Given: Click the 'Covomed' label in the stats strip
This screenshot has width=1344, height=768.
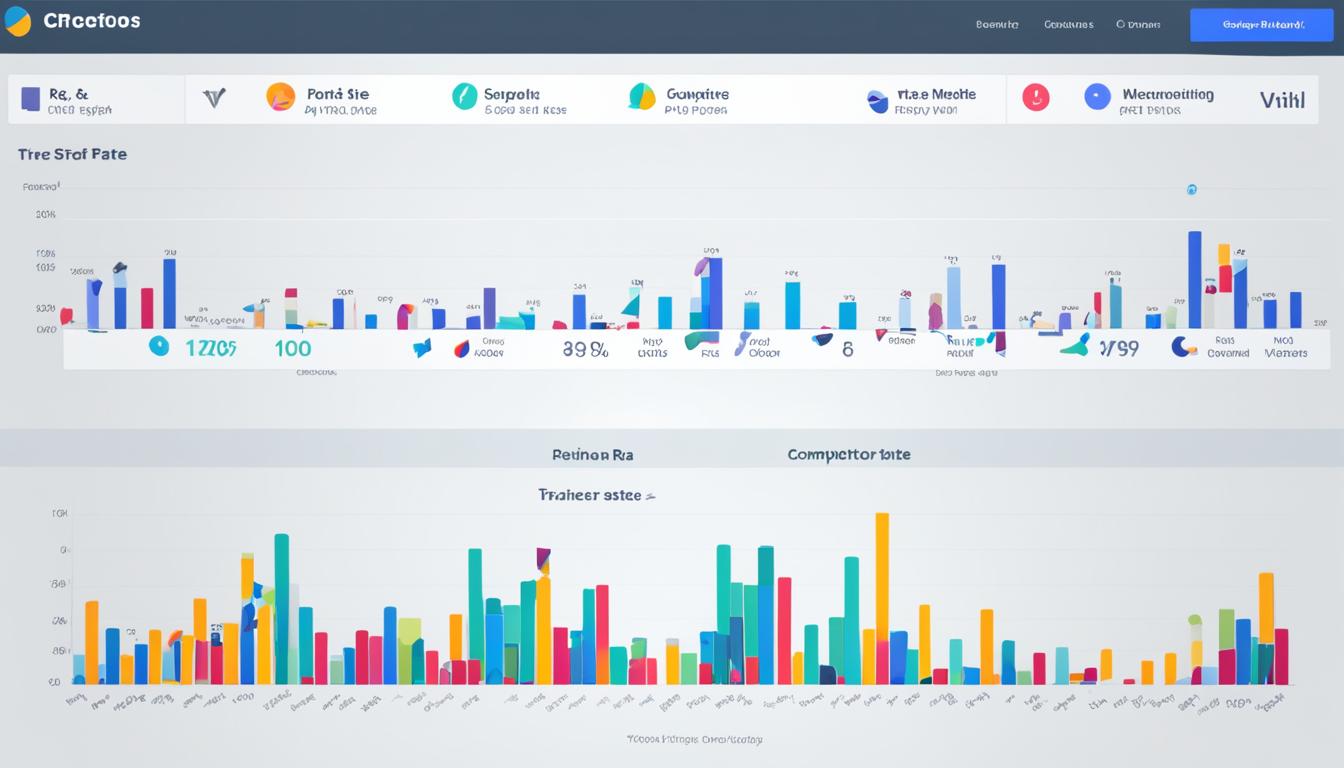Looking at the screenshot, I should pyautogui.click(x=1228, y=353).
